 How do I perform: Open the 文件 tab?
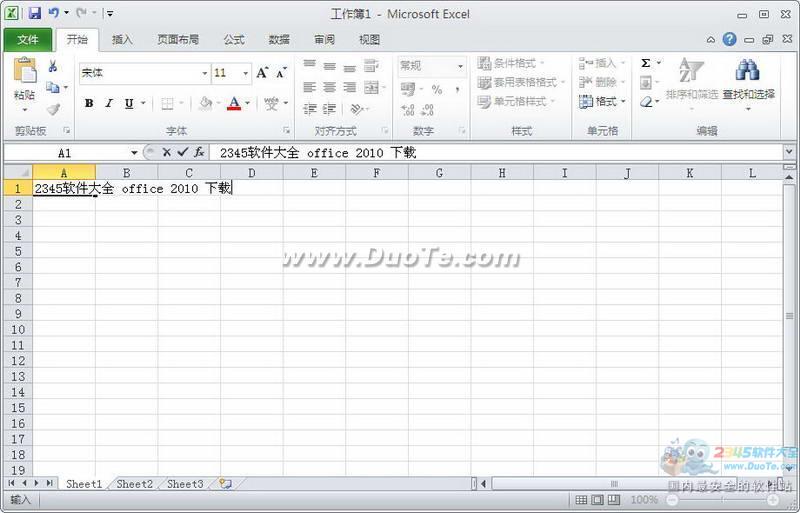tap(28, 40)
